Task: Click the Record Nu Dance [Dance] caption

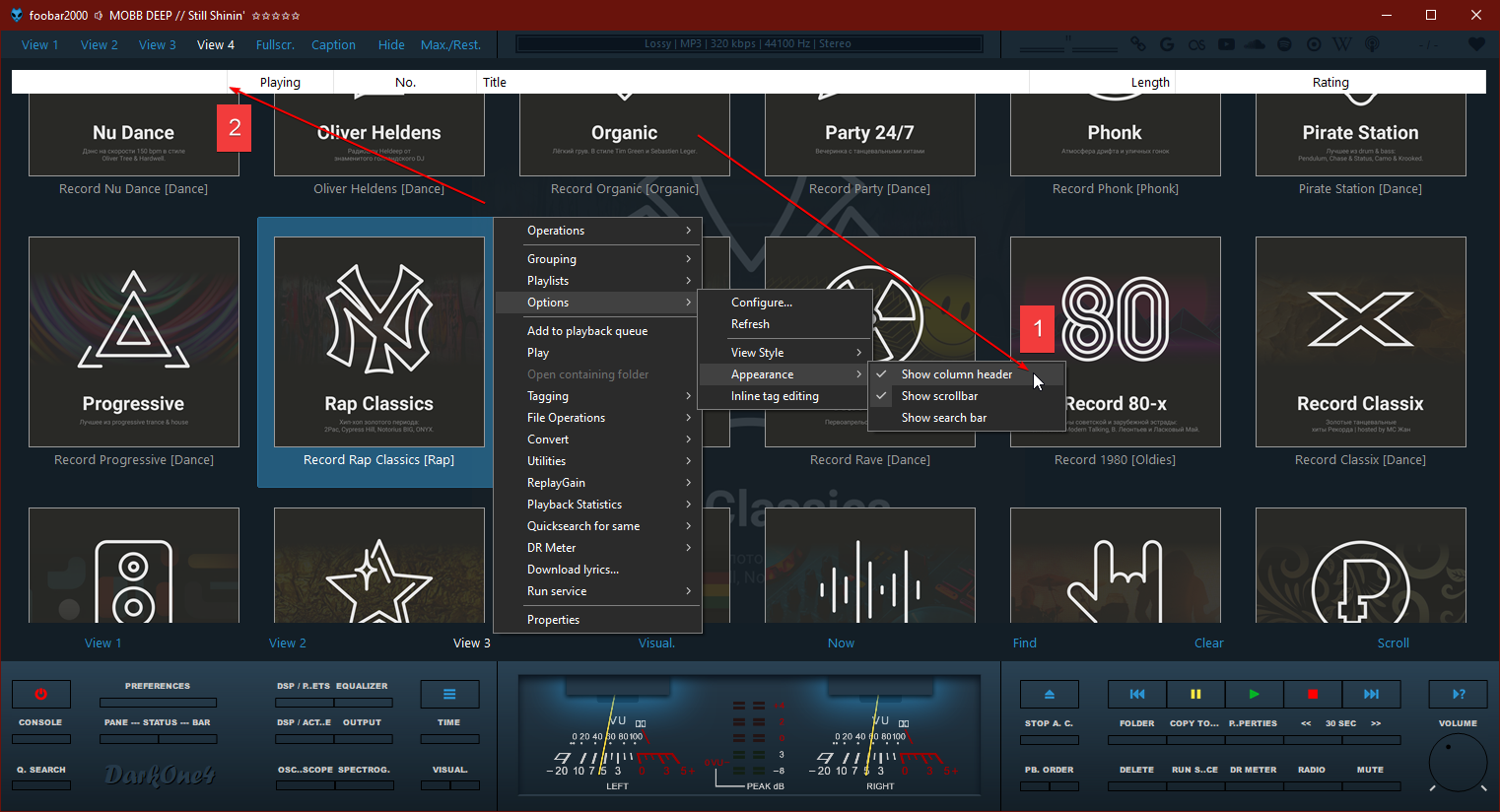Action: pyautogui.click(x=134, y=189)
